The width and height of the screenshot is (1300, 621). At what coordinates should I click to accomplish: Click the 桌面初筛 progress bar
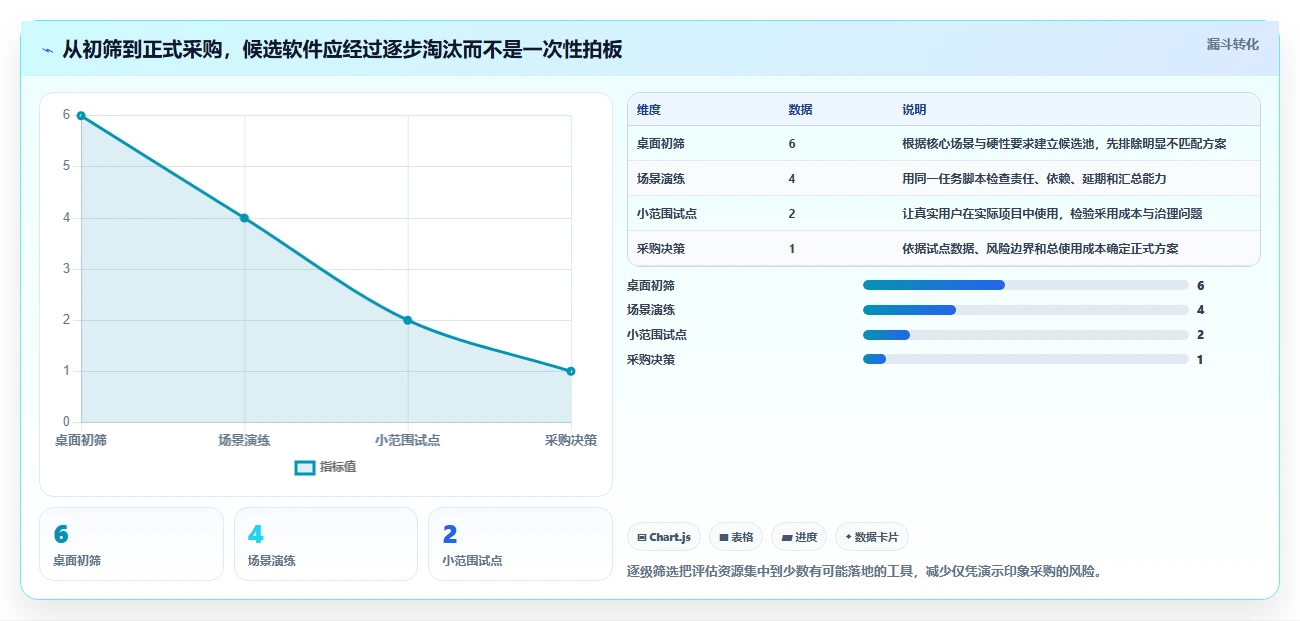click(x=1026, y=285)
